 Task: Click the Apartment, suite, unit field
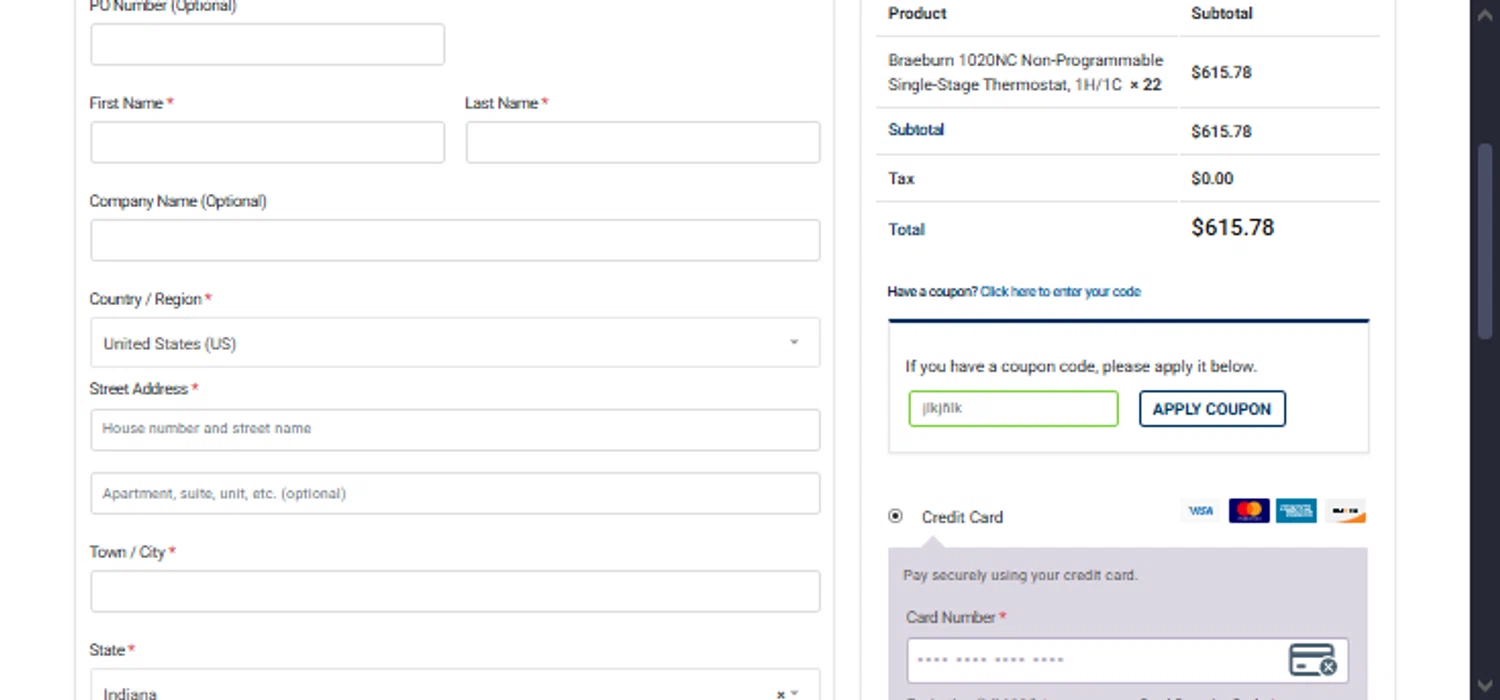(455, 494)
